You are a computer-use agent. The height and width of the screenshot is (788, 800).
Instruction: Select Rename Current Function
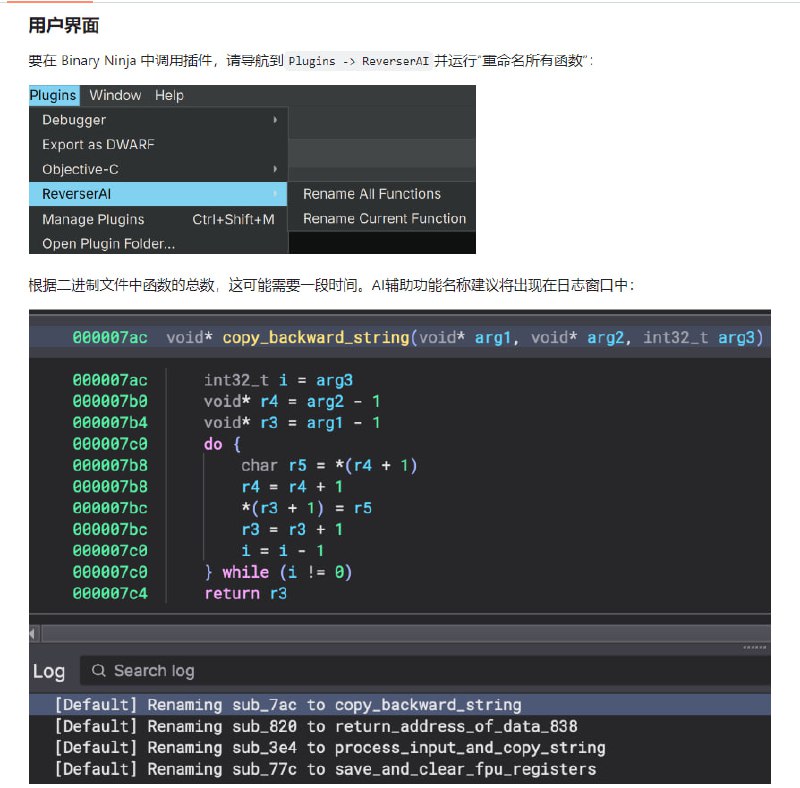click(384, 218)
